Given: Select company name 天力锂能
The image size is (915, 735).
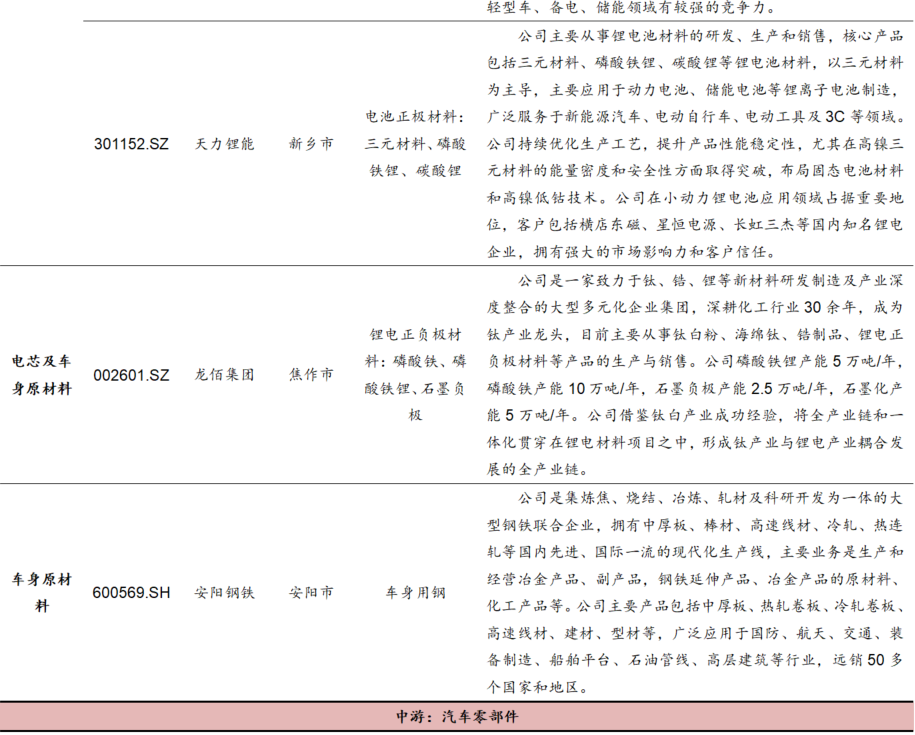Looking at the screenshot, I should point(225,144).
